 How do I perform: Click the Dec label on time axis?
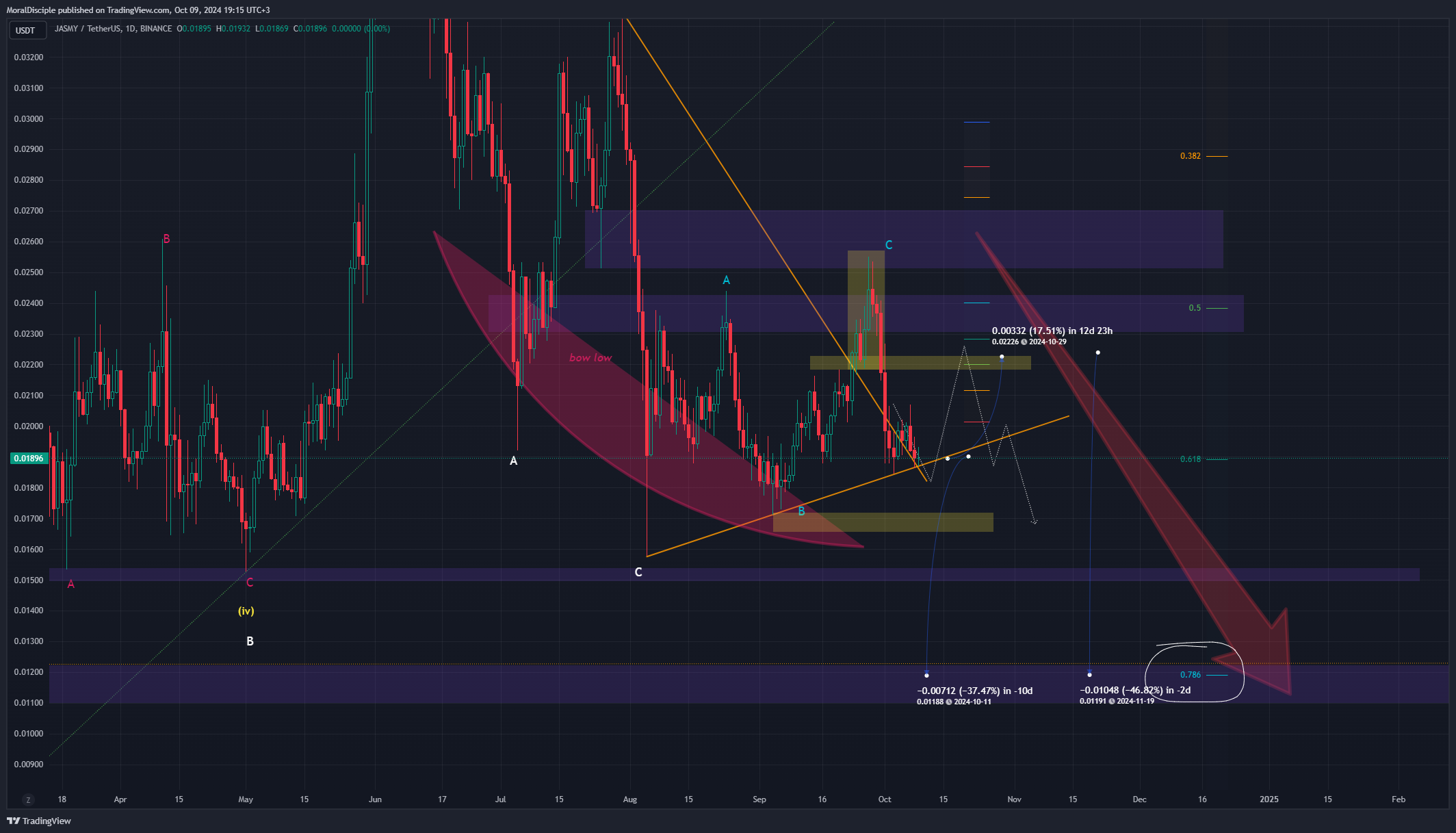pyautogui.click(x=1140, y=799)
